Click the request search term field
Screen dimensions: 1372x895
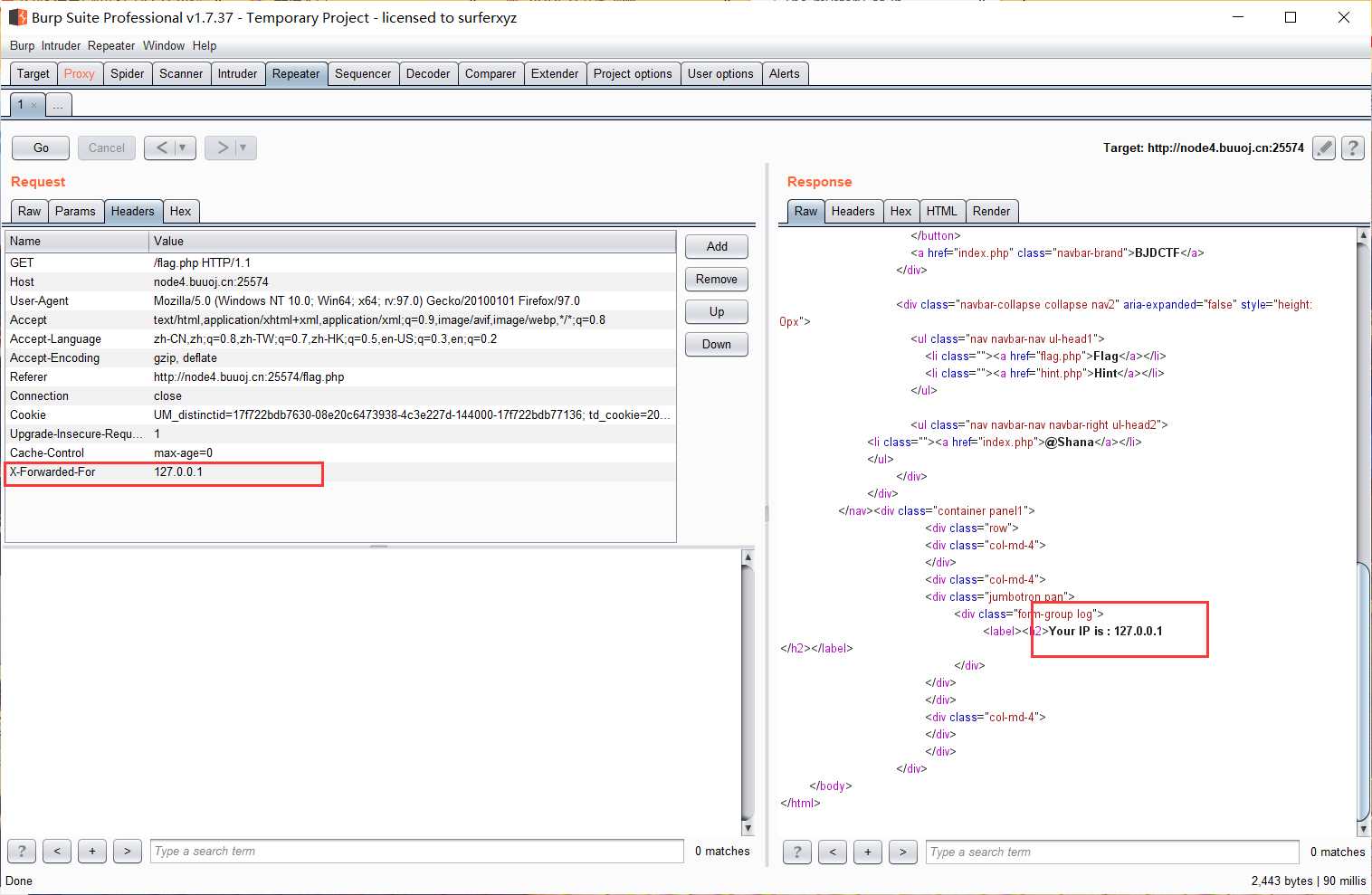[417, 851]
